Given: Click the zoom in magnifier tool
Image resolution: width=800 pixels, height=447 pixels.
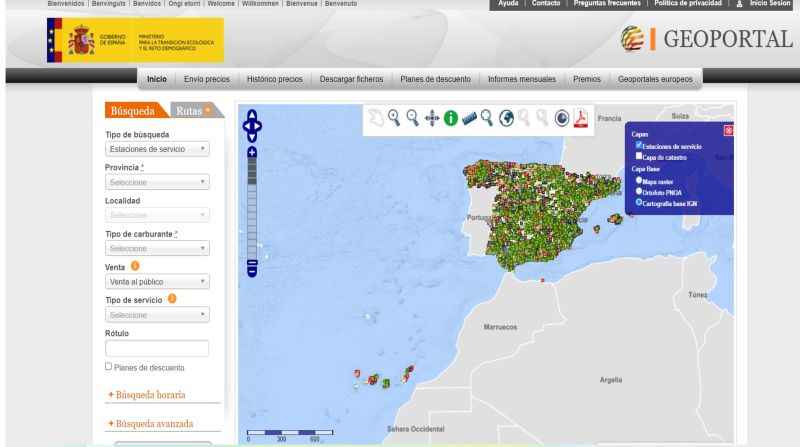Looking at the screenshot, I should pos(394,118).
